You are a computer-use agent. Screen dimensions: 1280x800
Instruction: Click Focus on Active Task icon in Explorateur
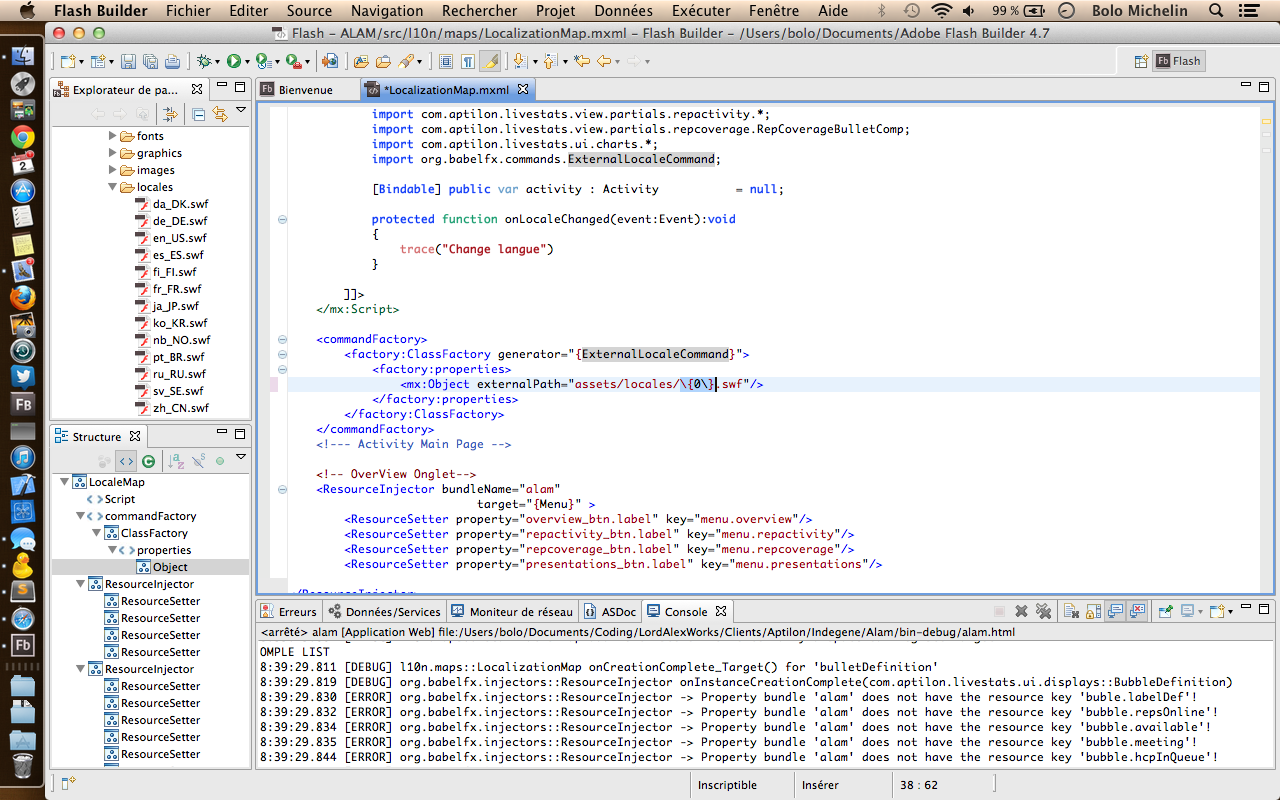click(x=170, y=114)
